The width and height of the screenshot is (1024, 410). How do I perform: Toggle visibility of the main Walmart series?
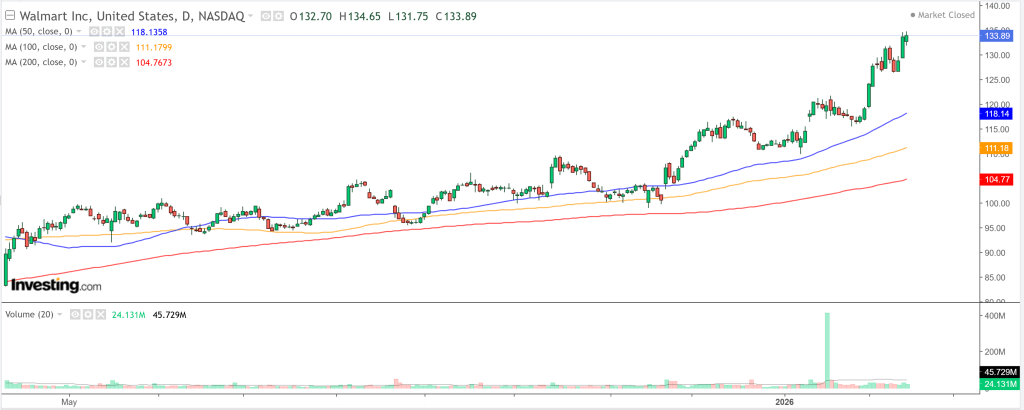coord(264,17)
